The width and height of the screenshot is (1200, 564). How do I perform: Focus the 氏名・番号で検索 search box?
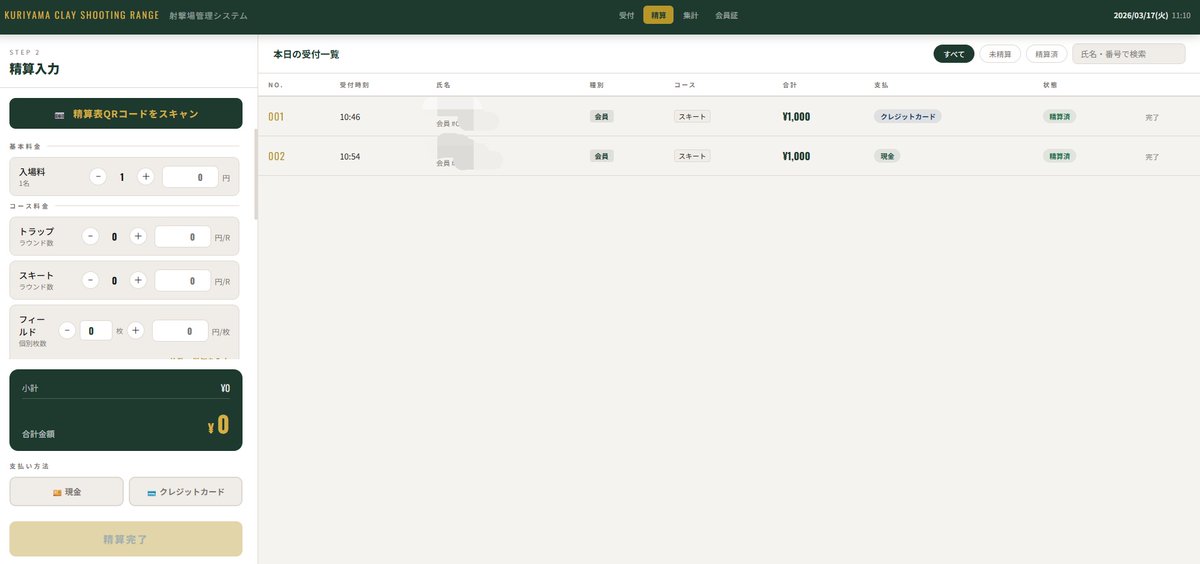pos(1129,54)
